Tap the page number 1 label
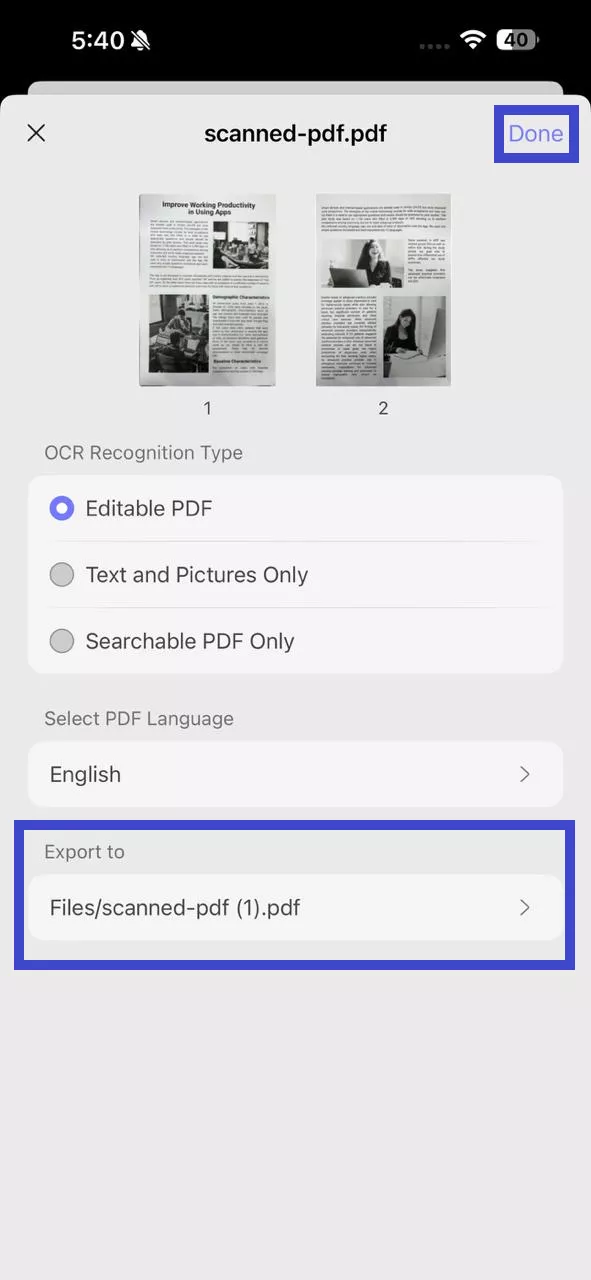 coord(207,408)
